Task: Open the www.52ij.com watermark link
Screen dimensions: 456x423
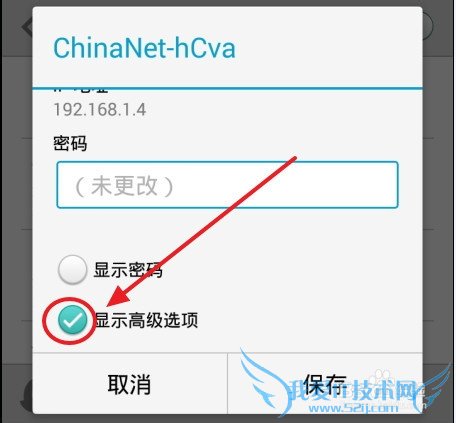Action: (x=354, y=408)
